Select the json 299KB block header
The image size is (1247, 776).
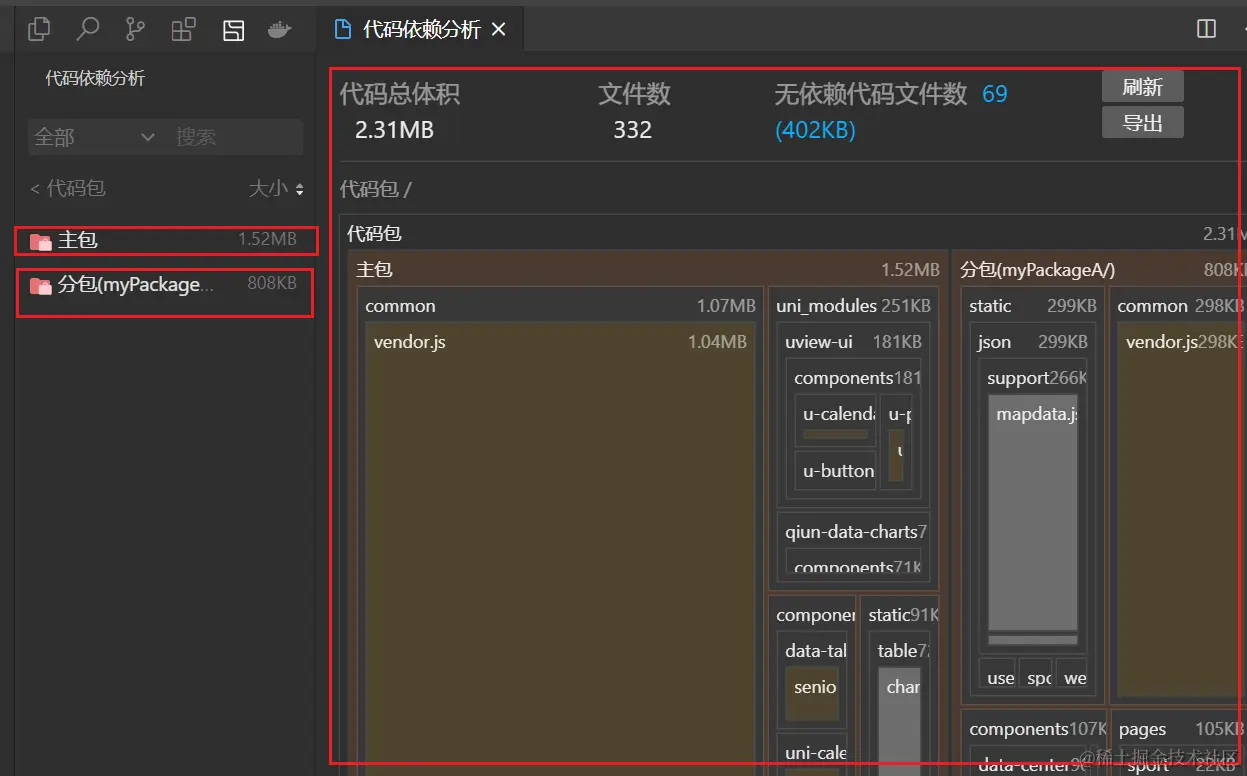coord(1033,342)
